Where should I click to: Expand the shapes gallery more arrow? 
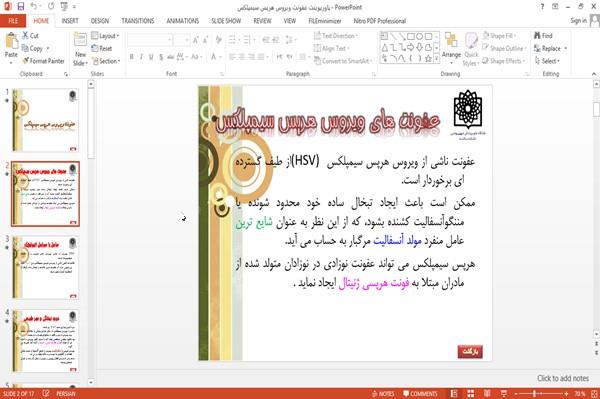(x=437, y=59)
